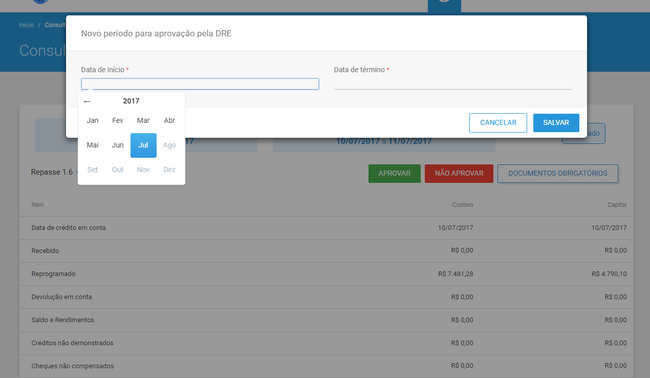Select Fev in the month picker
This screenshot has width=650, height=378.
[x=118, y=121]
